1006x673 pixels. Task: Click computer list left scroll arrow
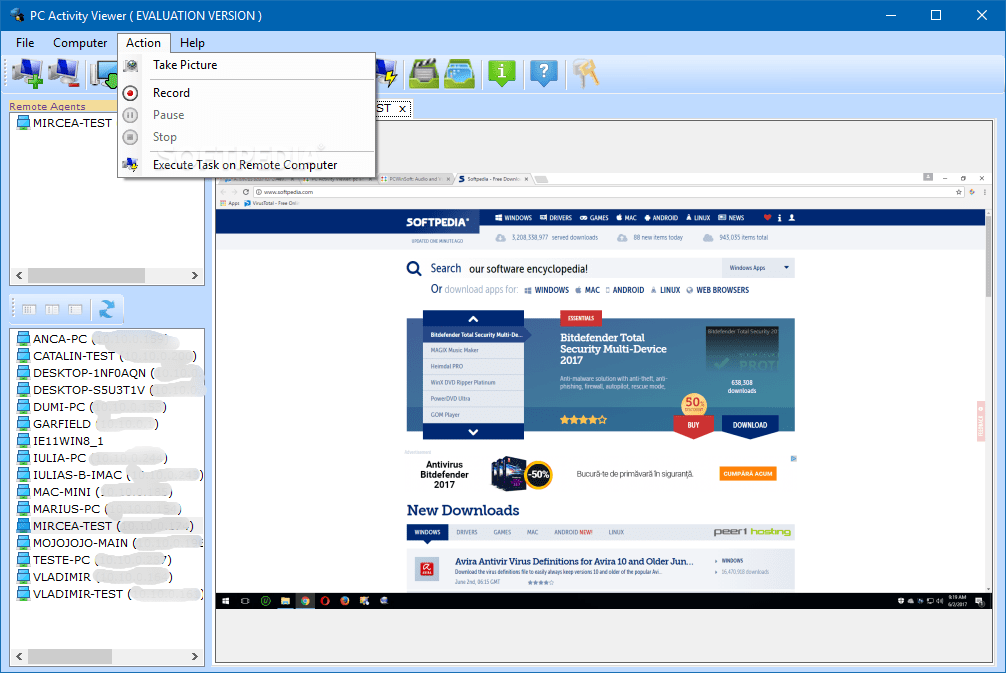[19, 657]
